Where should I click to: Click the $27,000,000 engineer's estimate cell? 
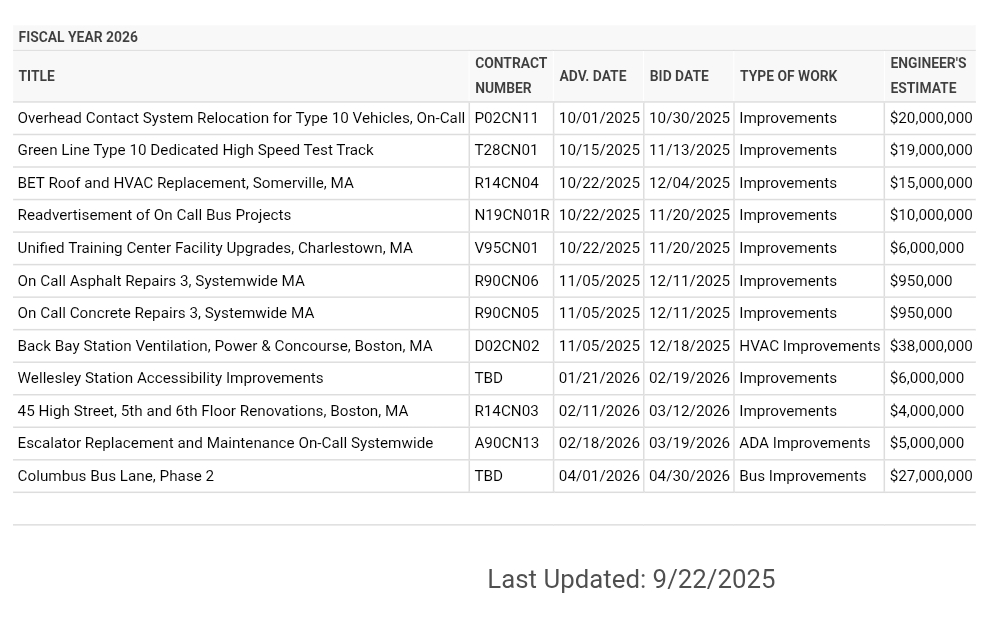click(931, 476)
